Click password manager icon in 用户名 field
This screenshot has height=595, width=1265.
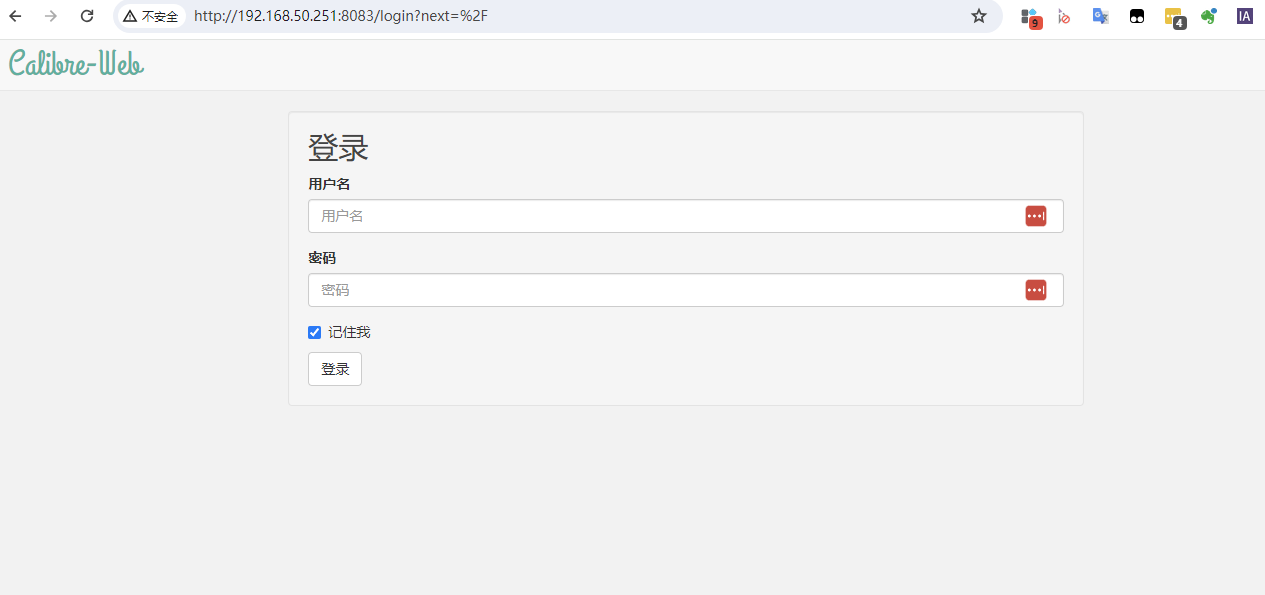pos(1035,216)
